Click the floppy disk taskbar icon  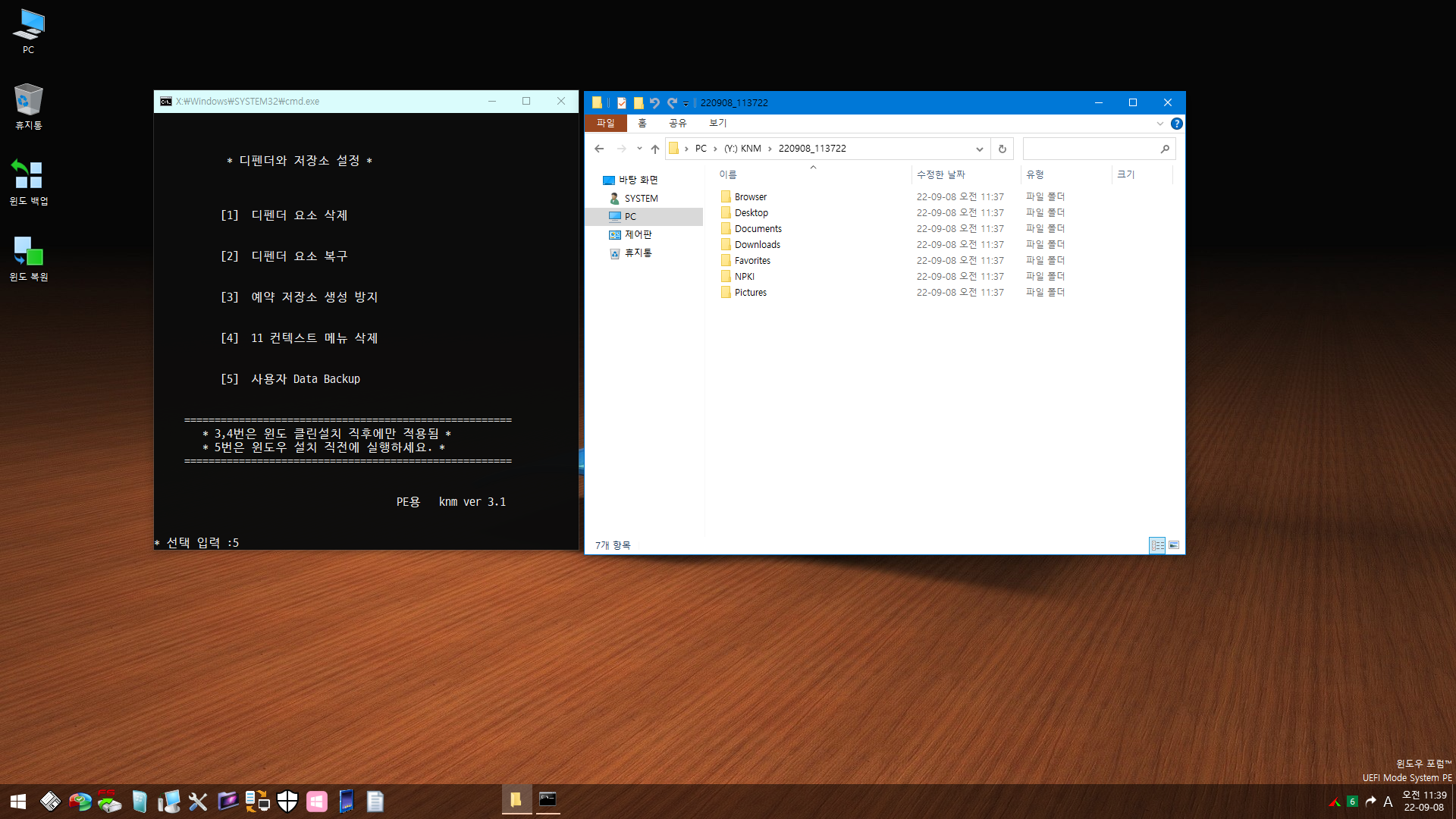click(50, 802)
